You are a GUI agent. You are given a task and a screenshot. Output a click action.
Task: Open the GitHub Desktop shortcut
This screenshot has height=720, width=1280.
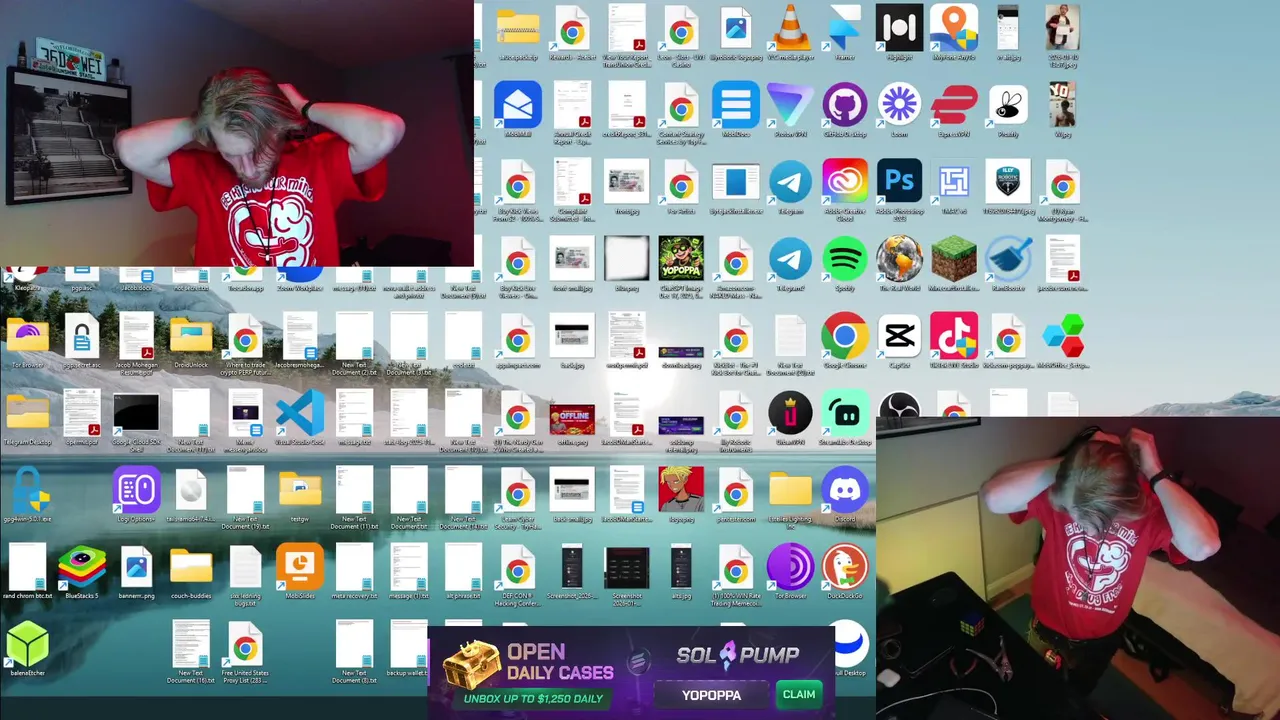click(x=845, y=106)
